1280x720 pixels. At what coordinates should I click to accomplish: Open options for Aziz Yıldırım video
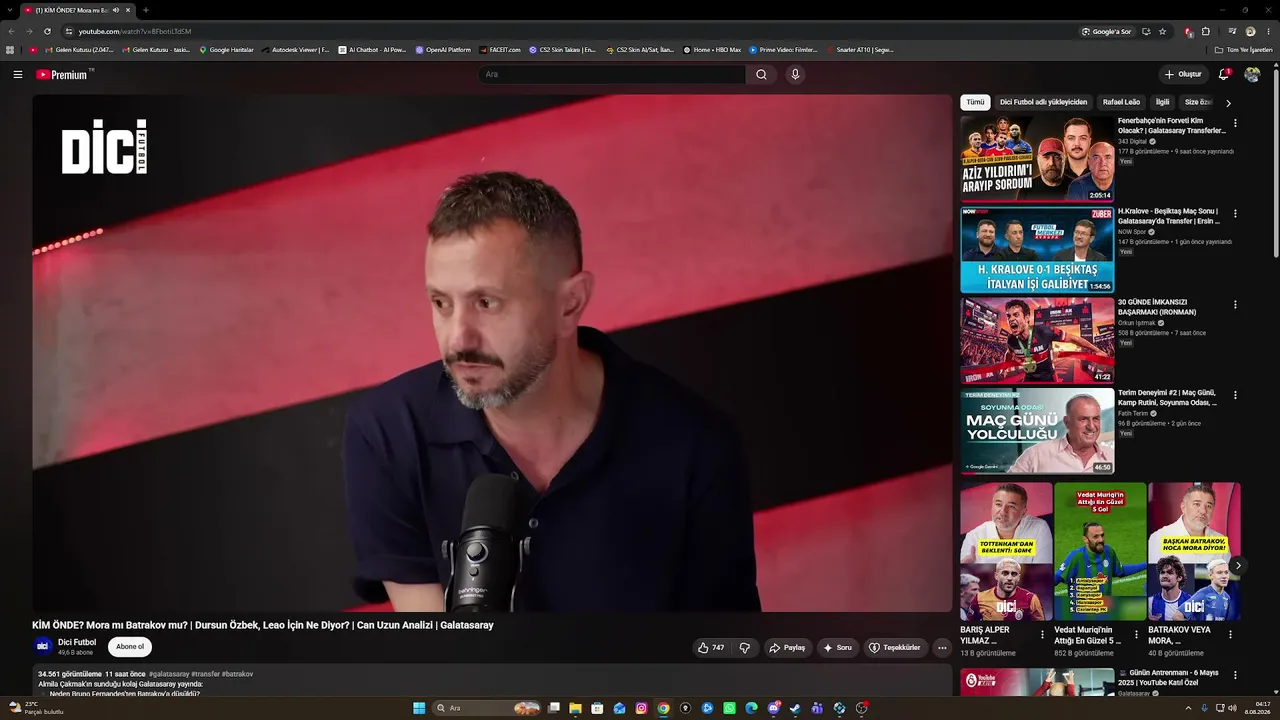[1235, 123]
